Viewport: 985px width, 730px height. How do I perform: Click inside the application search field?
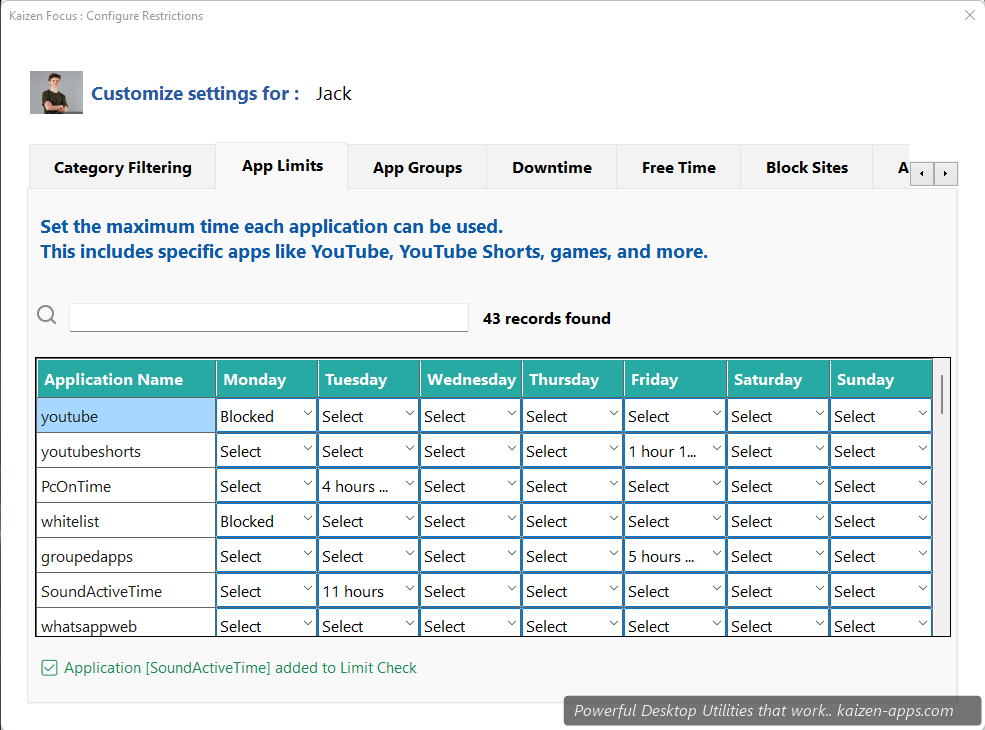[x=268, y=316]
